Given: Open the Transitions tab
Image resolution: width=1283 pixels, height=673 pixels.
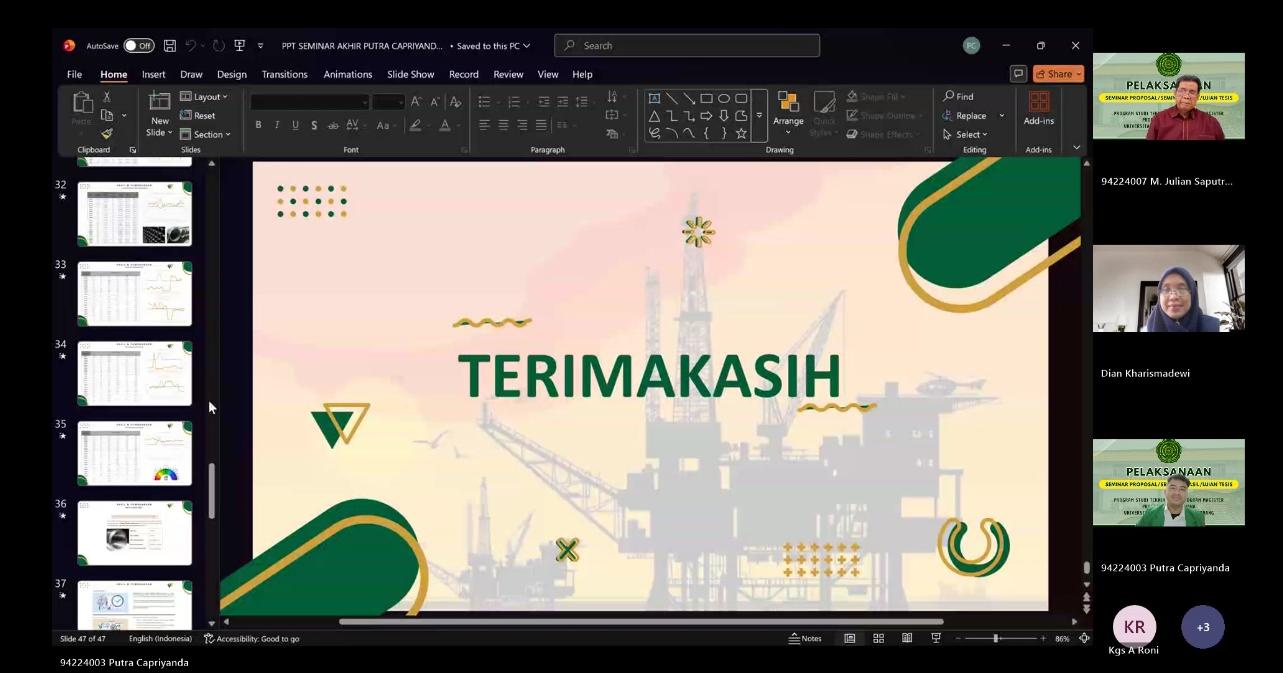Looking at the screenshot, I should (x=284, y=75).
